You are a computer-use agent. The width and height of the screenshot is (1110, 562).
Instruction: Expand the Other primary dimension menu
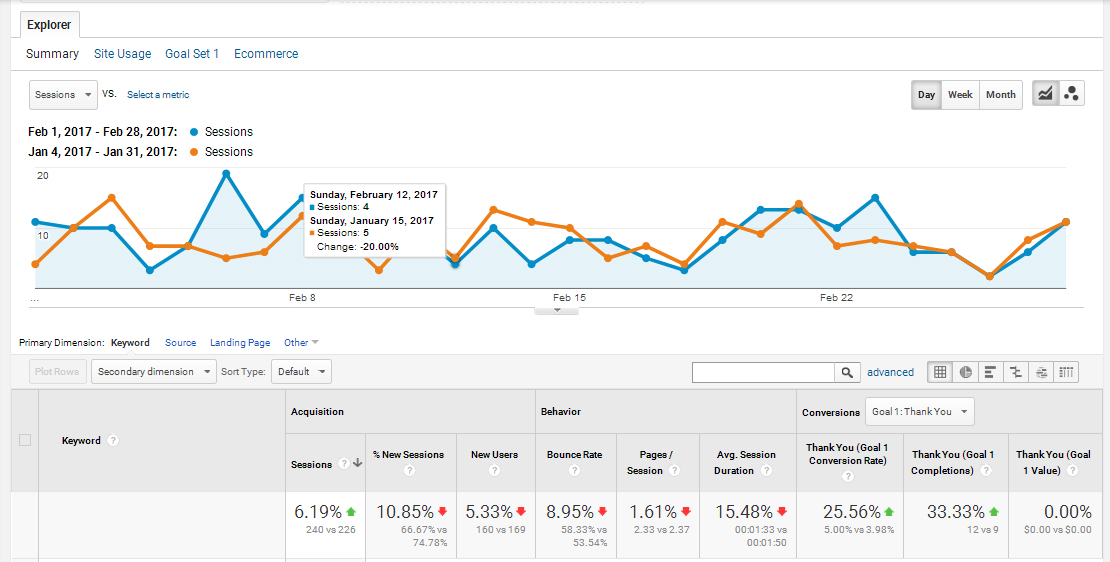click(x=301, y=343)
